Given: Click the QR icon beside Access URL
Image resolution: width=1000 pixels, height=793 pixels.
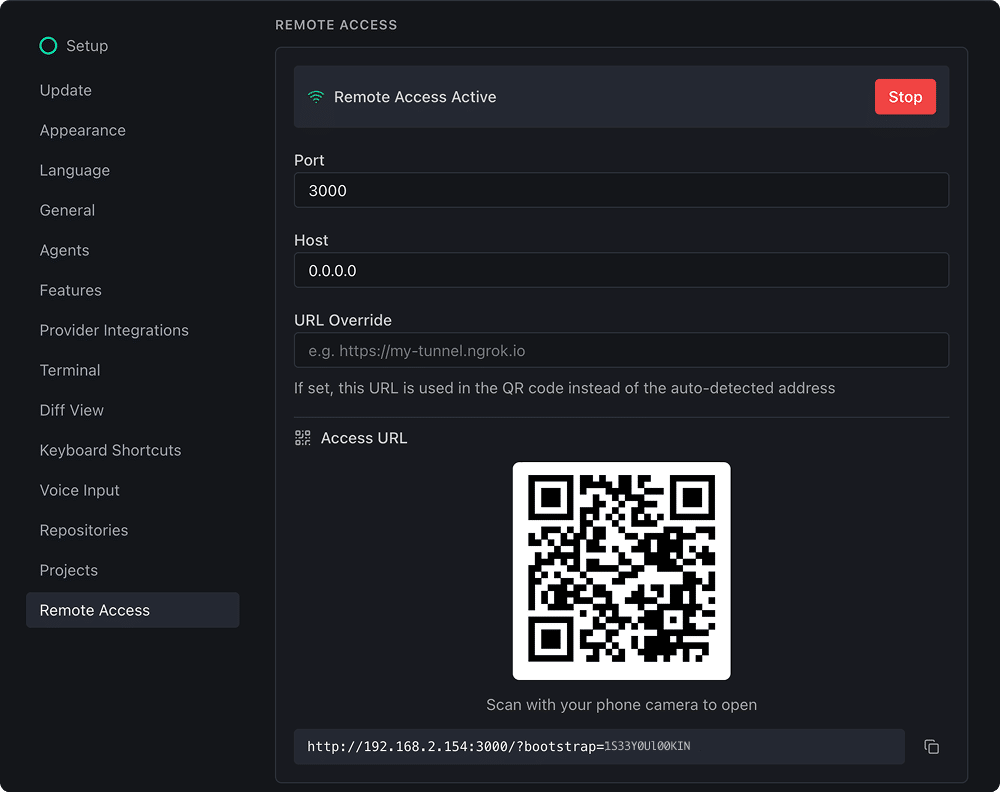Looking at the screenshot, I should pyautogui.click(x=302, y=438).
